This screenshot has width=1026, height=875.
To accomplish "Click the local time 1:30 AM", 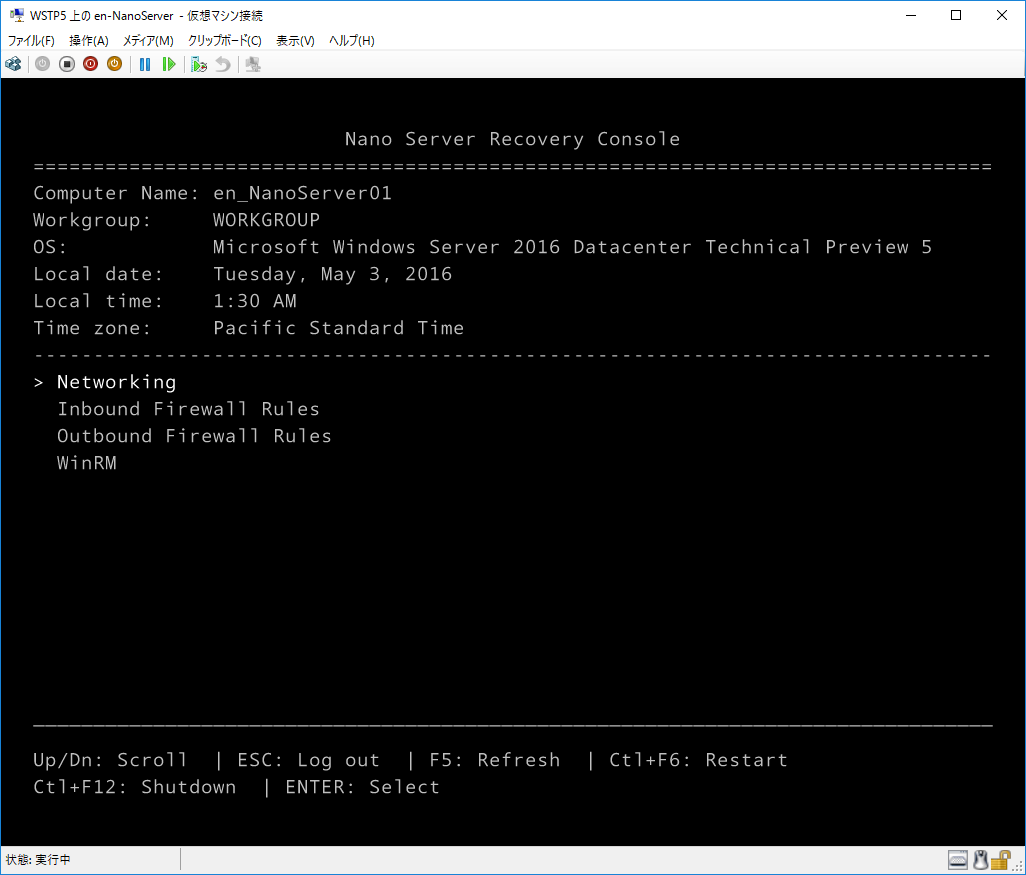I will [255, 301].
